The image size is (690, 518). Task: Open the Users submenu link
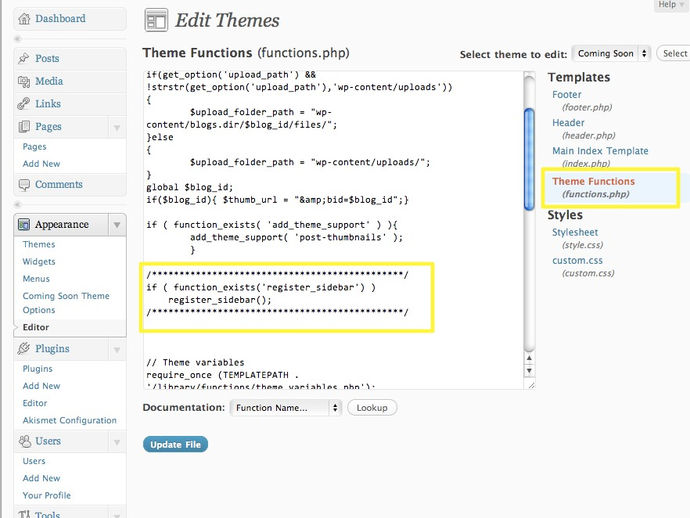click(x=34, y=461)
